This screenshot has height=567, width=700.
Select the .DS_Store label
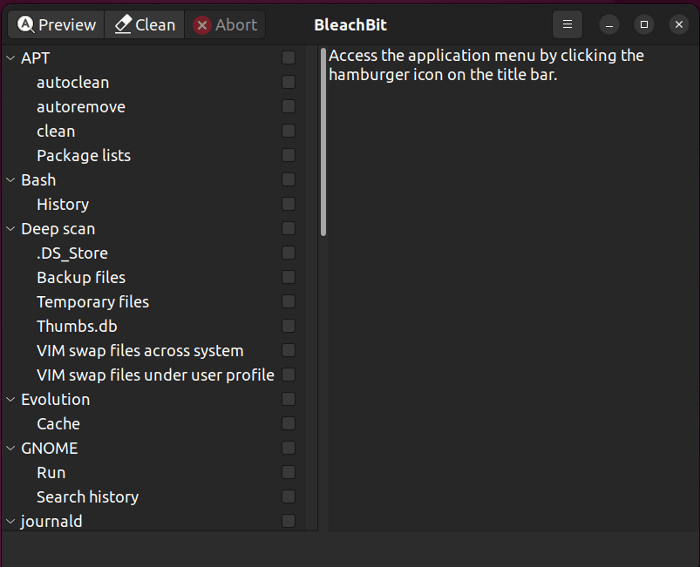(x=72, y=253)
